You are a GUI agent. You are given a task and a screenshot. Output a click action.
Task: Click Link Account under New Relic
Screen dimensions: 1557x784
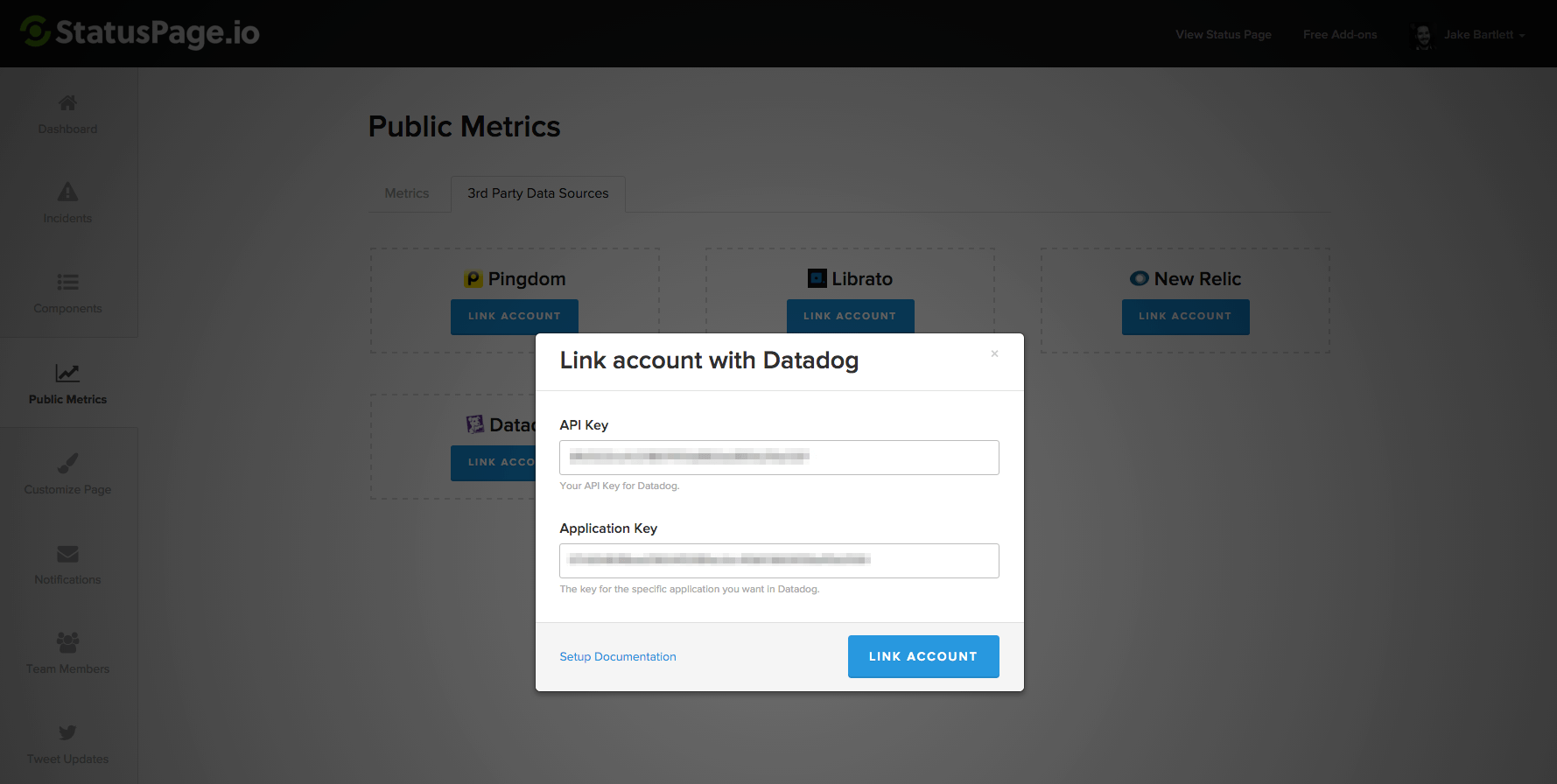[1185, 316]
